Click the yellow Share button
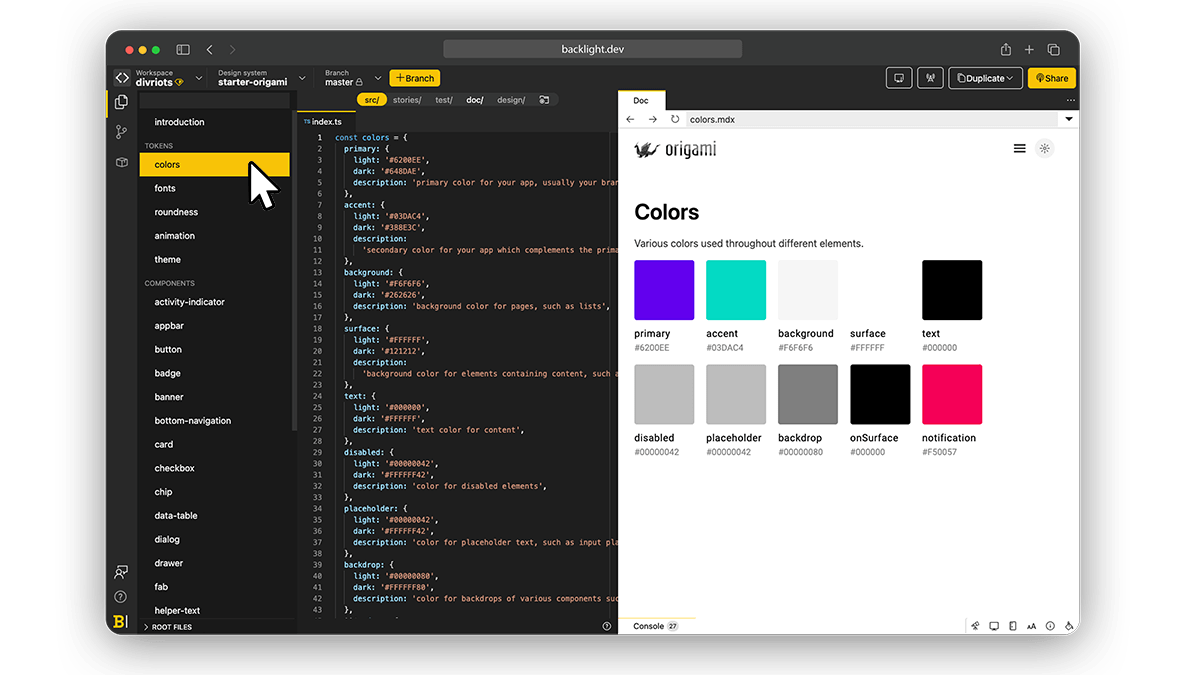Screen dimensions: 1200x675 1052,78
